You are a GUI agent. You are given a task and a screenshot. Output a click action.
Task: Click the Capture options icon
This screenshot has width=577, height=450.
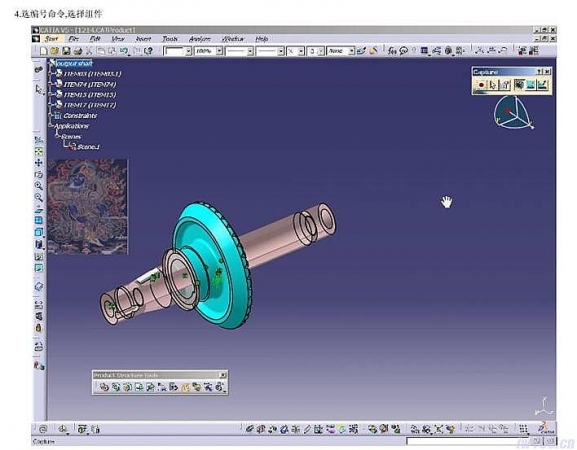(x=505, y=85)
